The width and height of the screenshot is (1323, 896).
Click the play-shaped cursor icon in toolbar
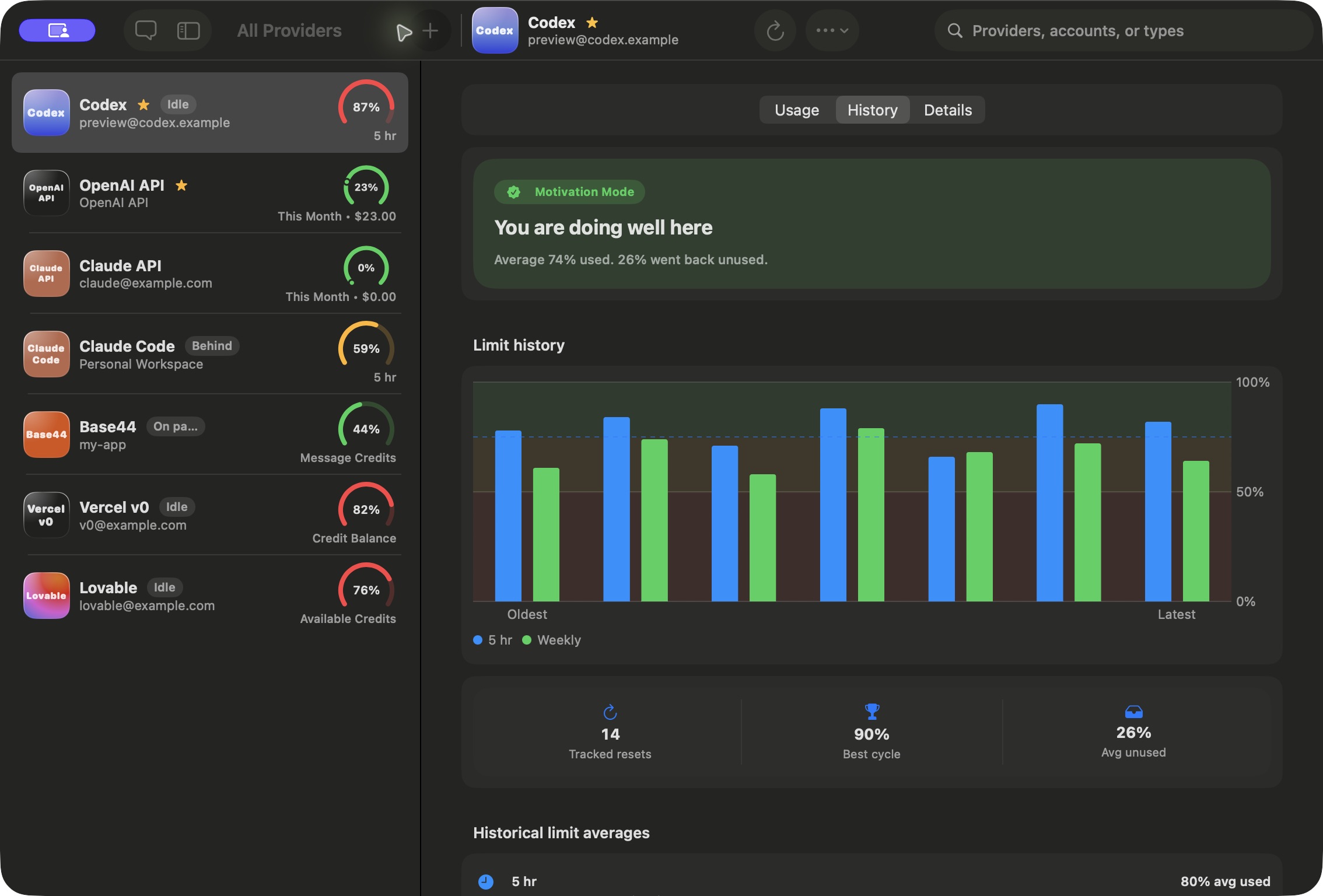[404, 32]
